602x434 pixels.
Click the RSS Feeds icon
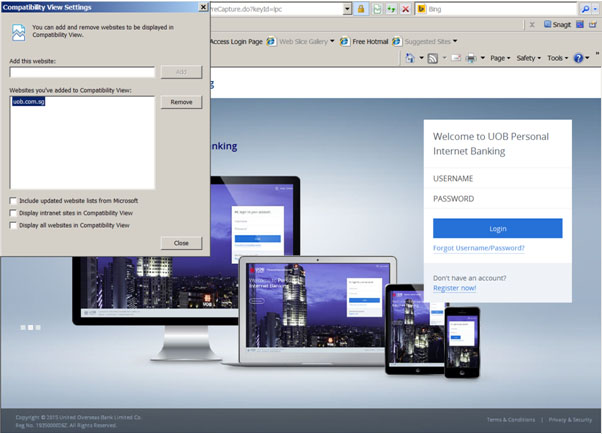(x=433, y=58)
